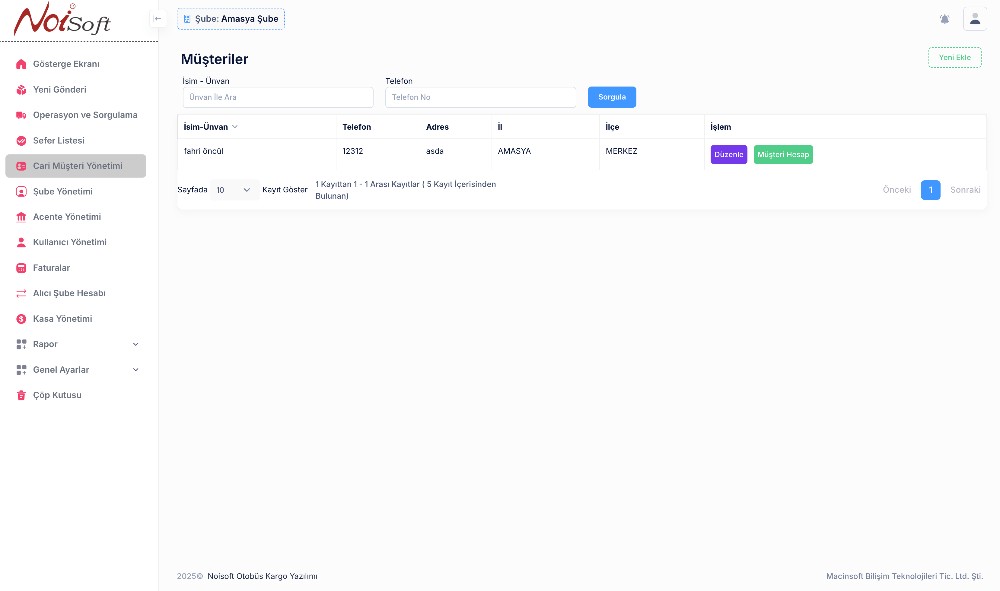Click the Gösterge Ekranı home icon
This screenshot has width=1000, height=591.
[21, 64]
